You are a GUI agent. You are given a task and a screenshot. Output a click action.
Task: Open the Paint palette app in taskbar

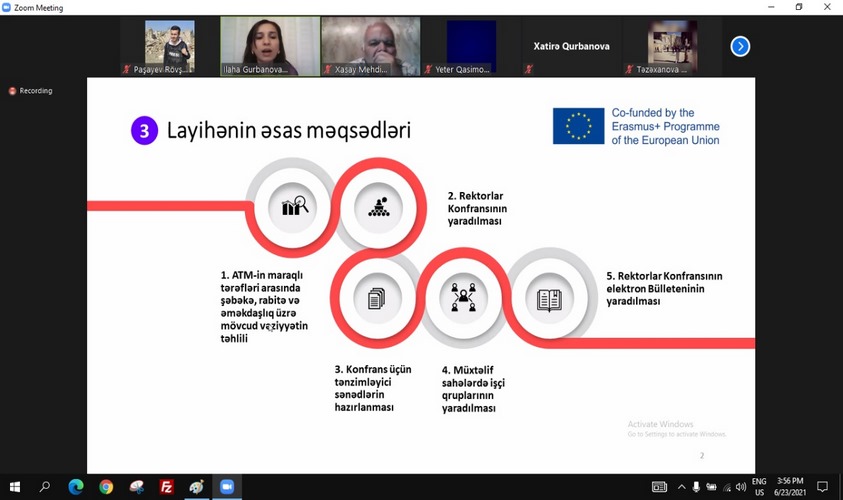click(197, 487)
